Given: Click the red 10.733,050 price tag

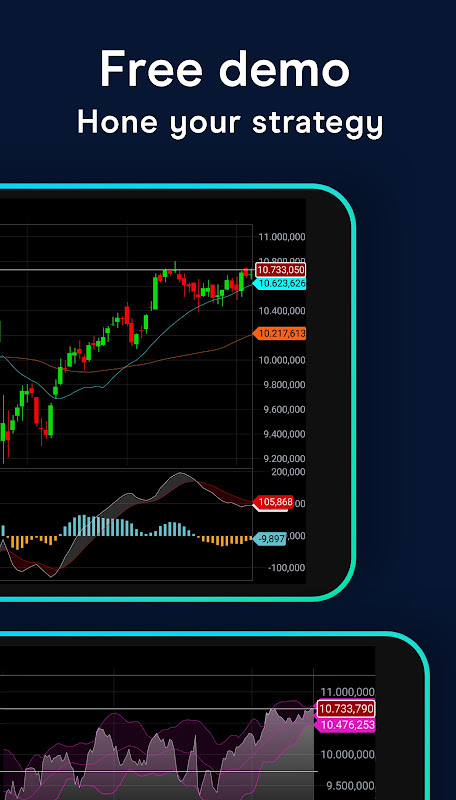Looking at the screenshot, I should pyautogui.click(x=281, y=270).
